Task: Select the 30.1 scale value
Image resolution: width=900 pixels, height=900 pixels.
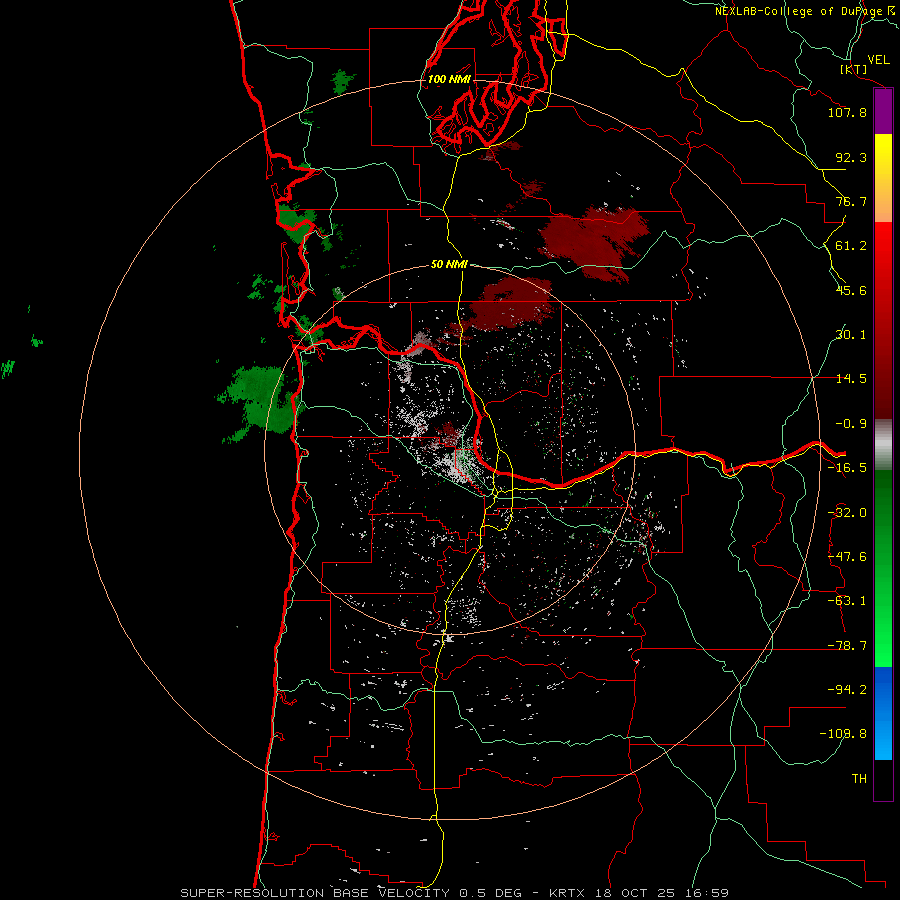Action: [851, 335]
